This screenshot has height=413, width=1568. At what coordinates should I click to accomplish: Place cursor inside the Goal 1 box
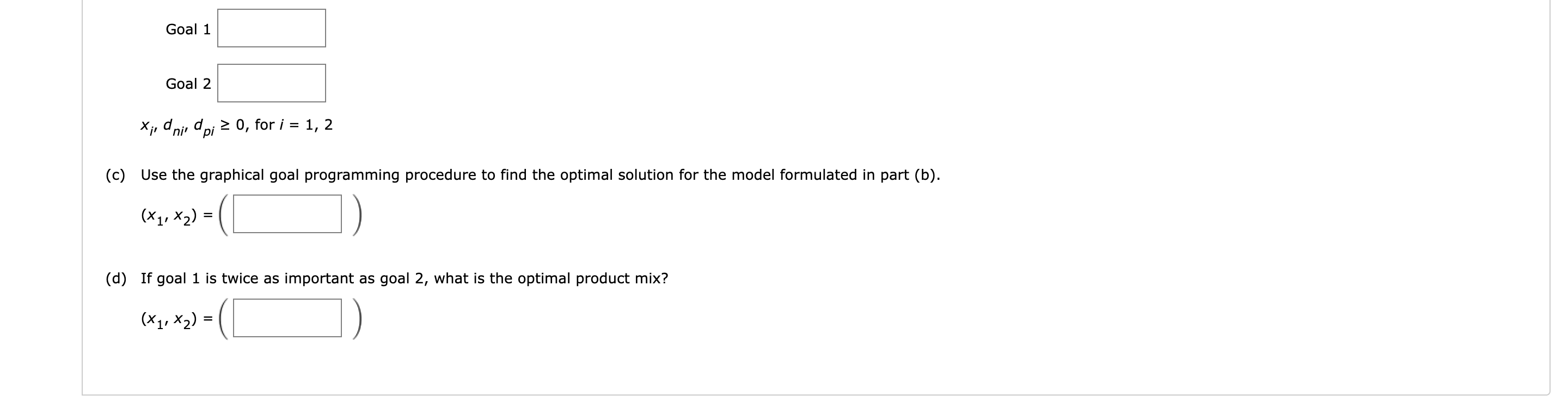pyautogui.click(x=272, y=27)
